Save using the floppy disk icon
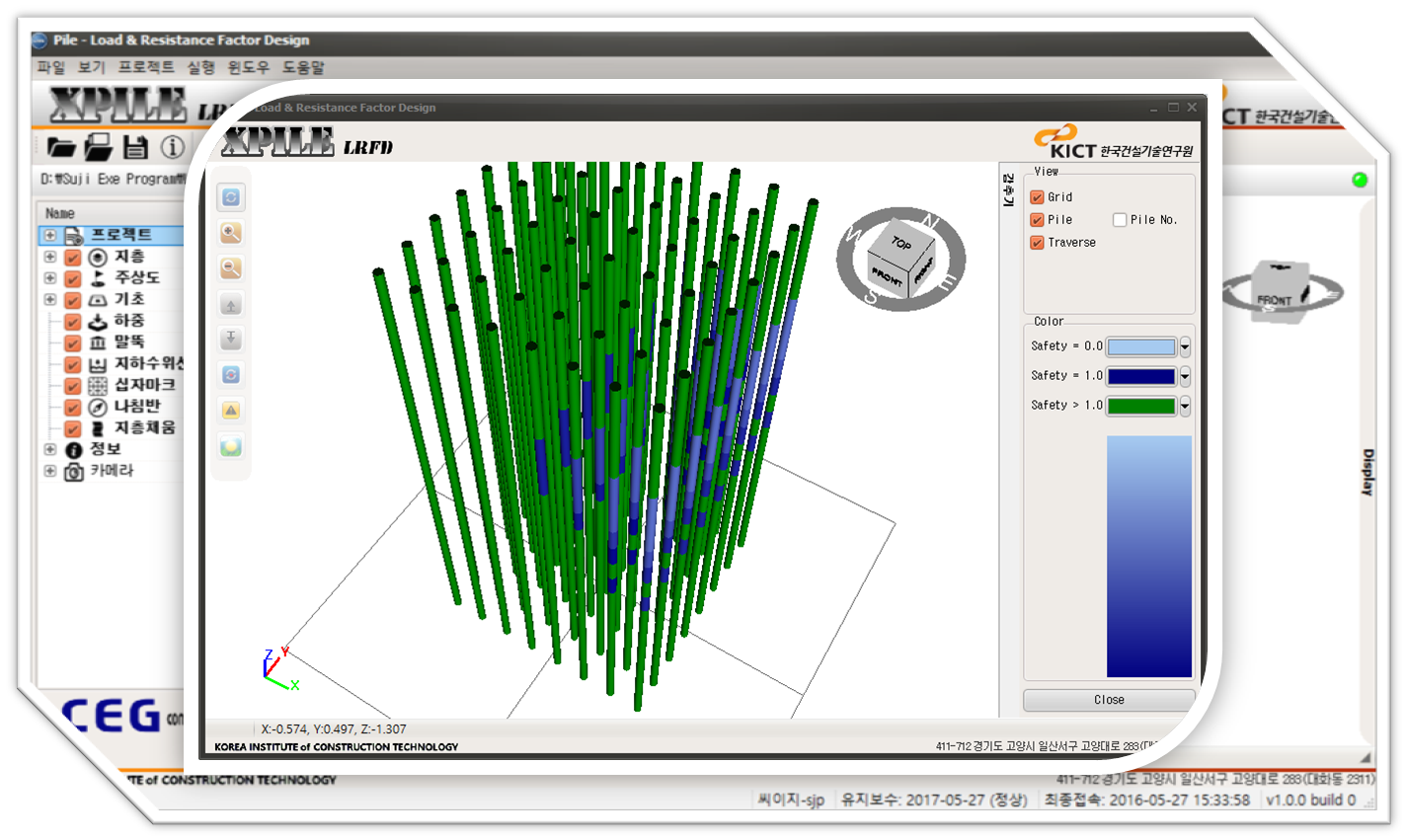The width and height of the screenshot is (1407, 840). tap(135, 148)
